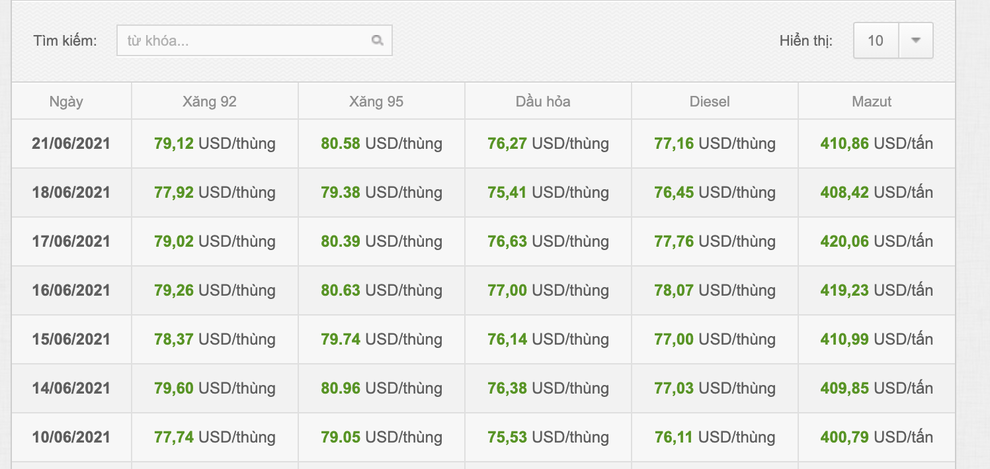Click the Tìm kiếm label
The height and width of the screenshot is (469, 990).
coord(65,41)
